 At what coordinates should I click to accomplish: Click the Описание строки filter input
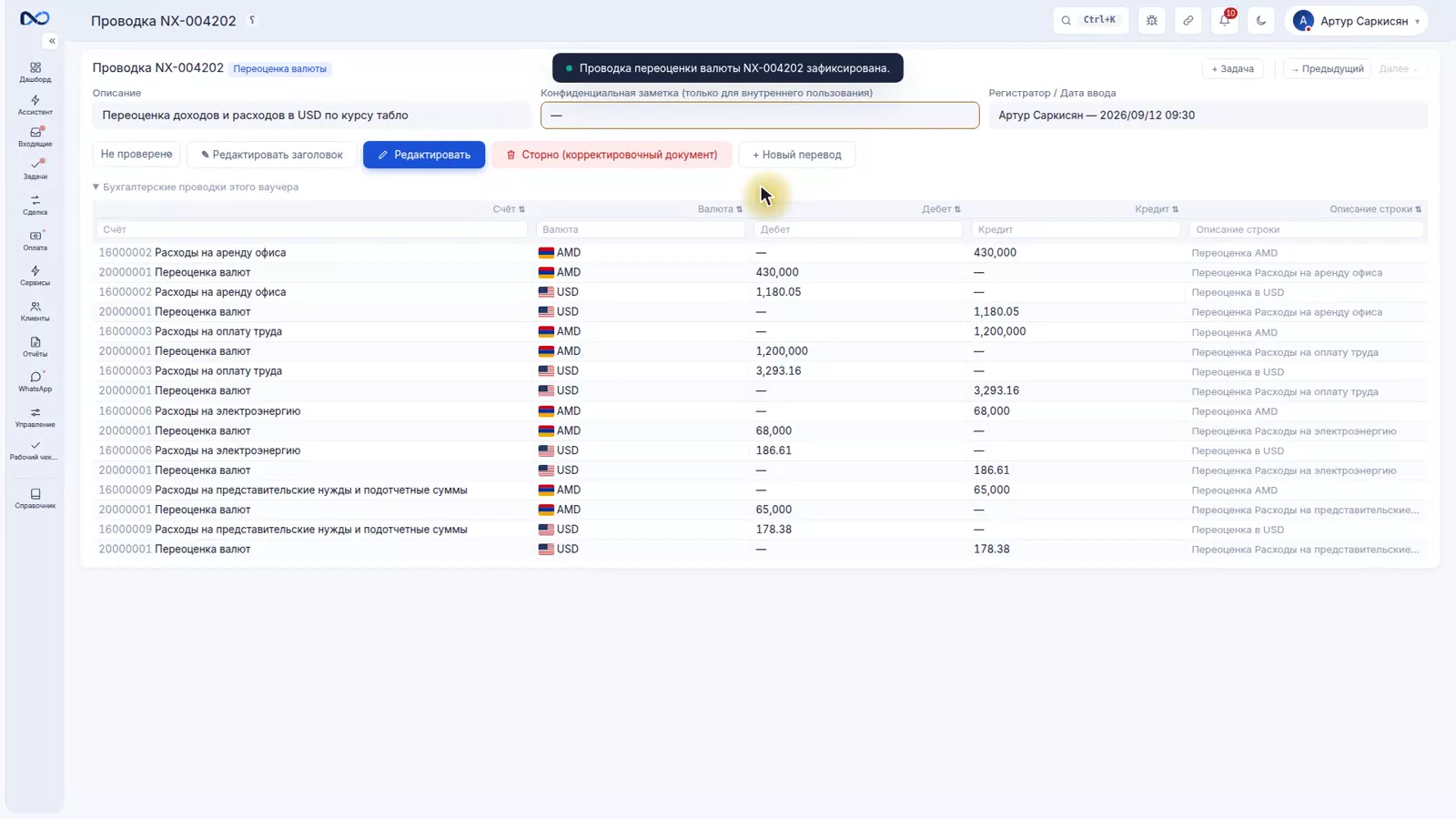point(1307,229)
